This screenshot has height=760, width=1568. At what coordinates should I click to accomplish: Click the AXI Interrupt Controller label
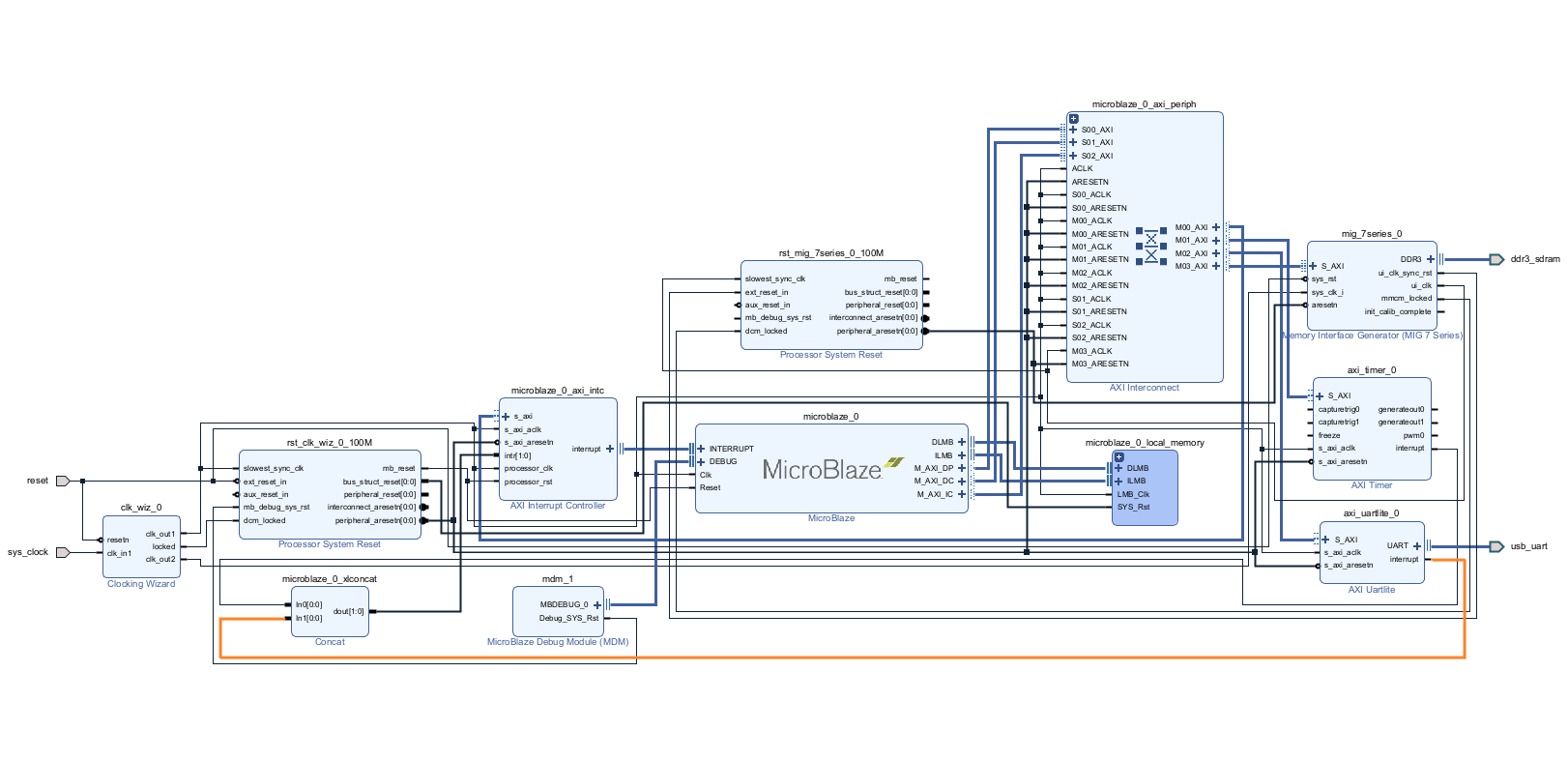[x=558, y=506]
